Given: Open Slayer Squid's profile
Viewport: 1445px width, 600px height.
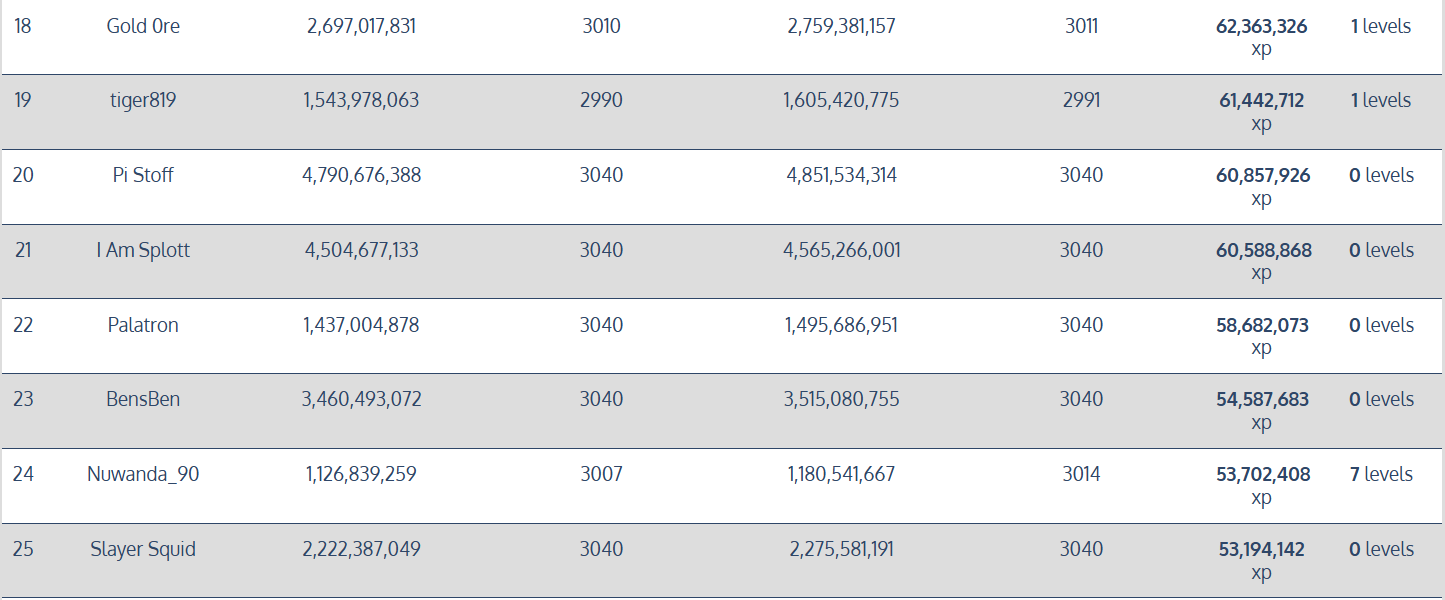Looking at the screenshot, I should [x=143, y=549].
